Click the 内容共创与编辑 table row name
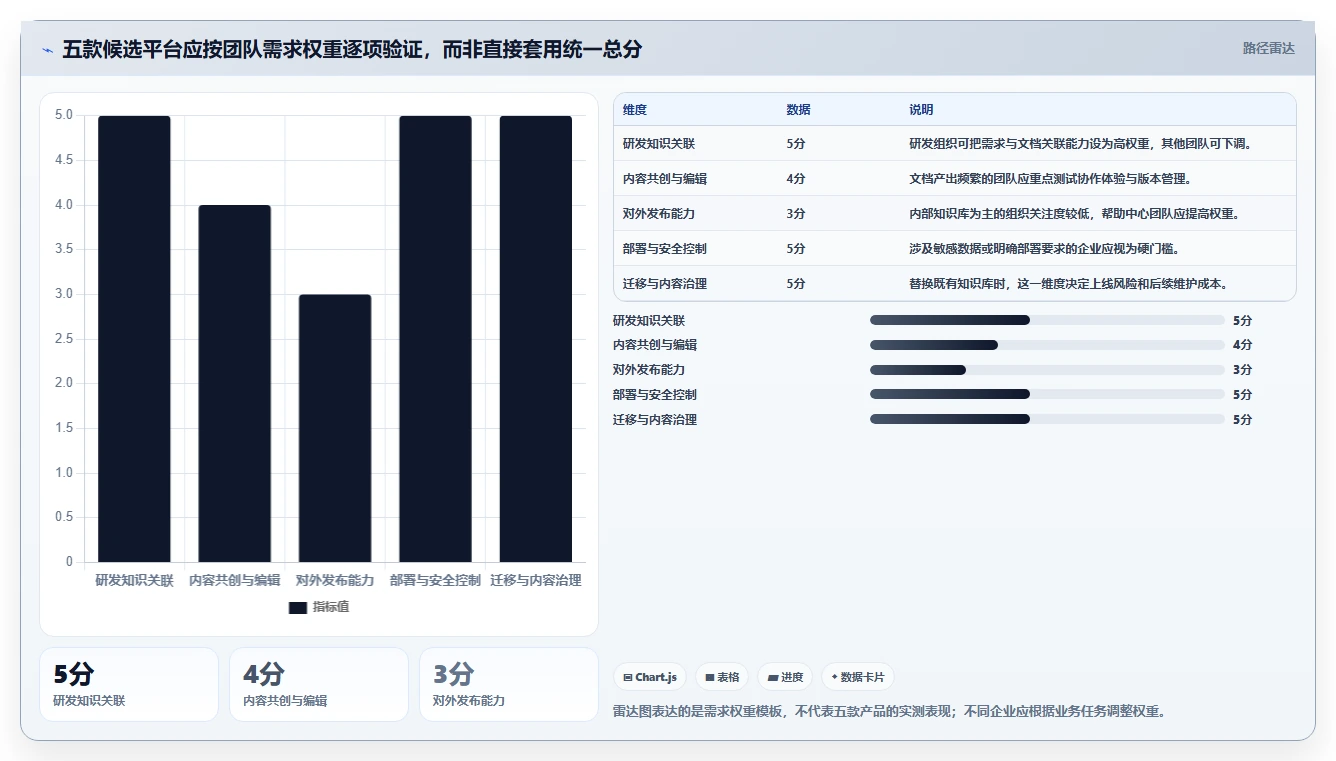 coord(665,179)
